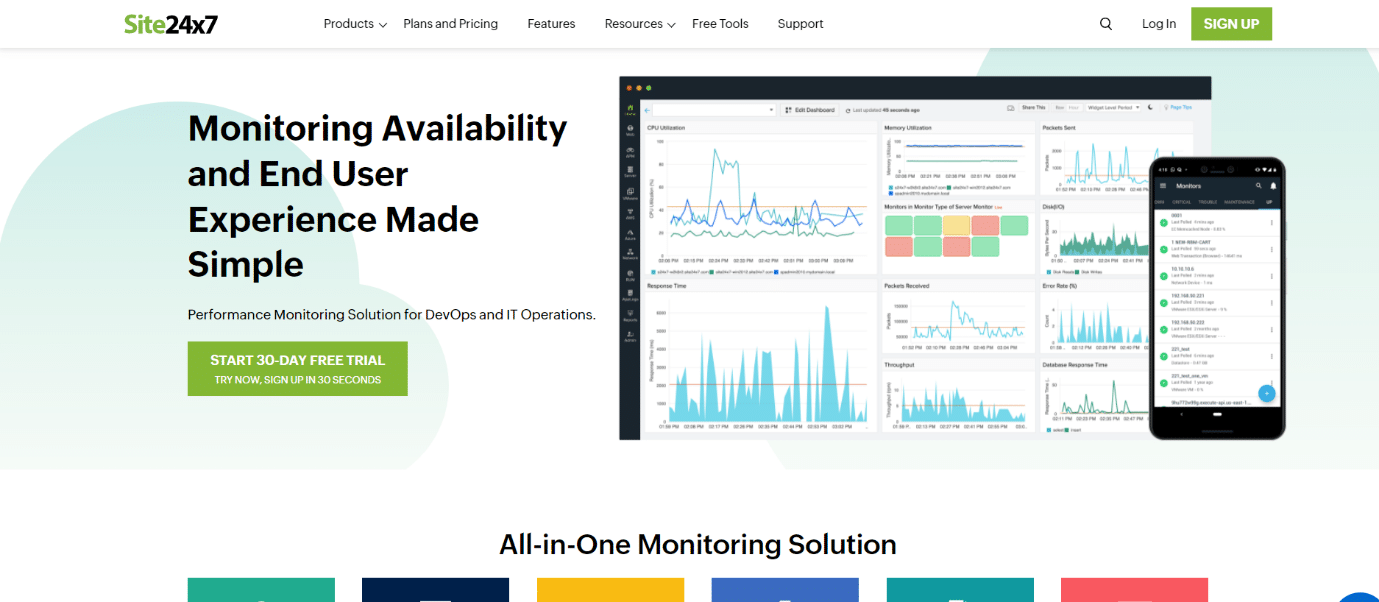1379x602 pixels.
Task: Open Support page
Action: tap(801, 24)
